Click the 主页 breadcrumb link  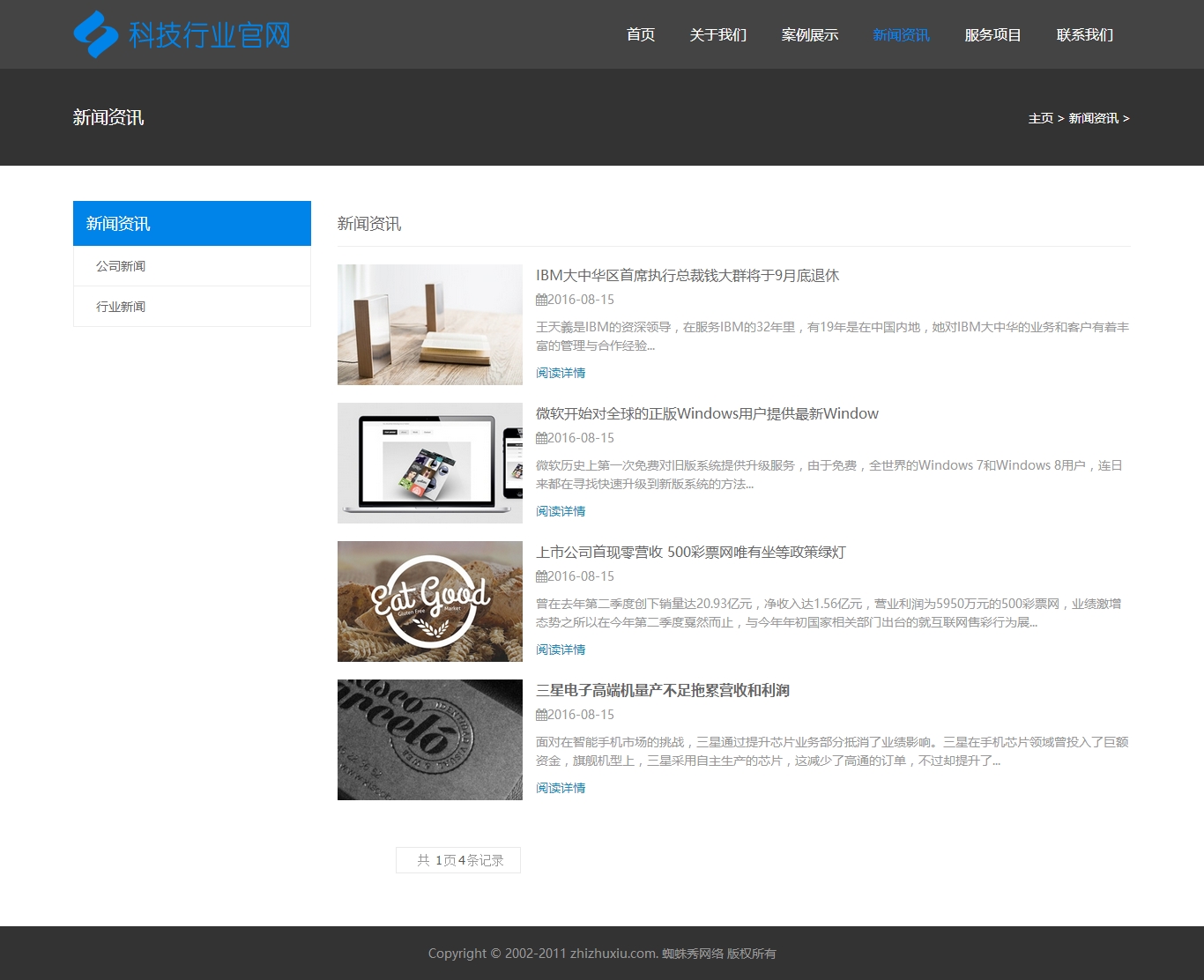[x=1040, y=118]
